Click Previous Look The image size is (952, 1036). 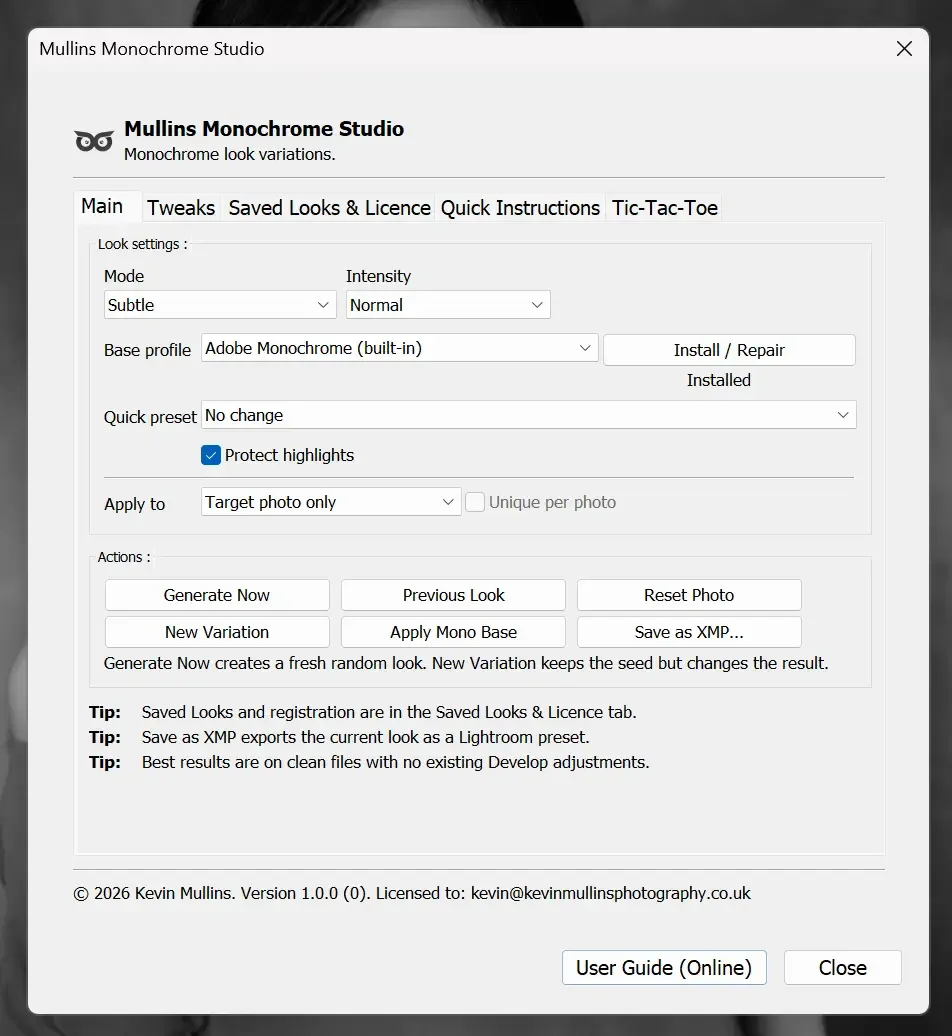pos(452,594)
